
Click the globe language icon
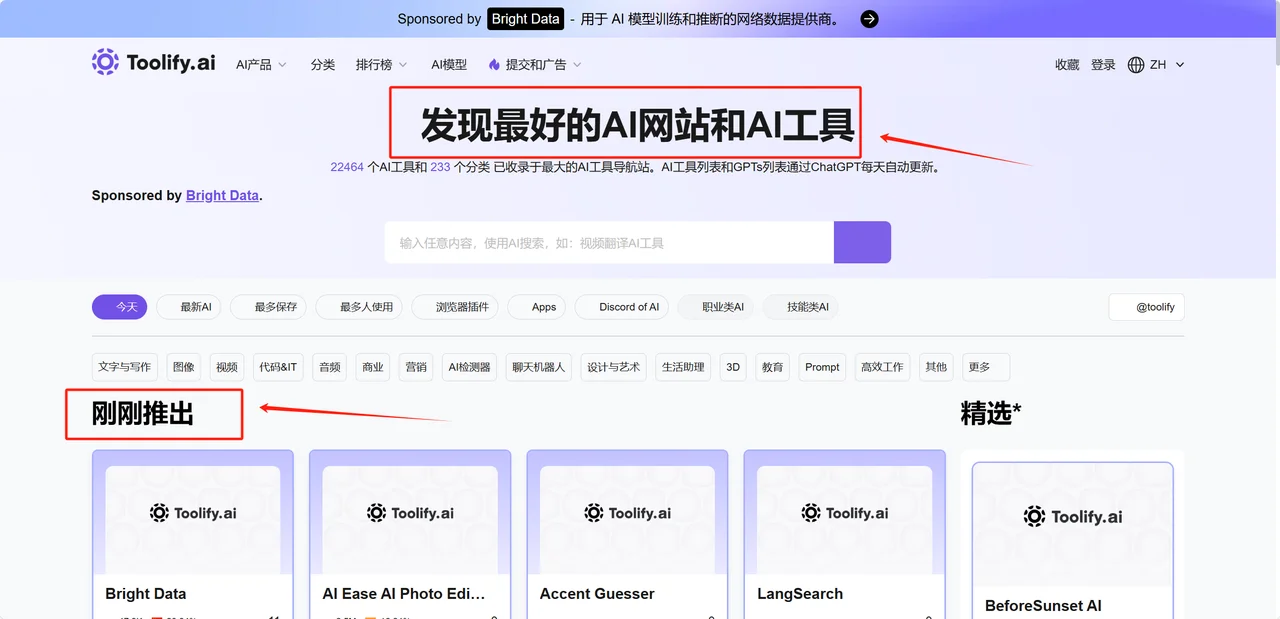point(1136,65)
